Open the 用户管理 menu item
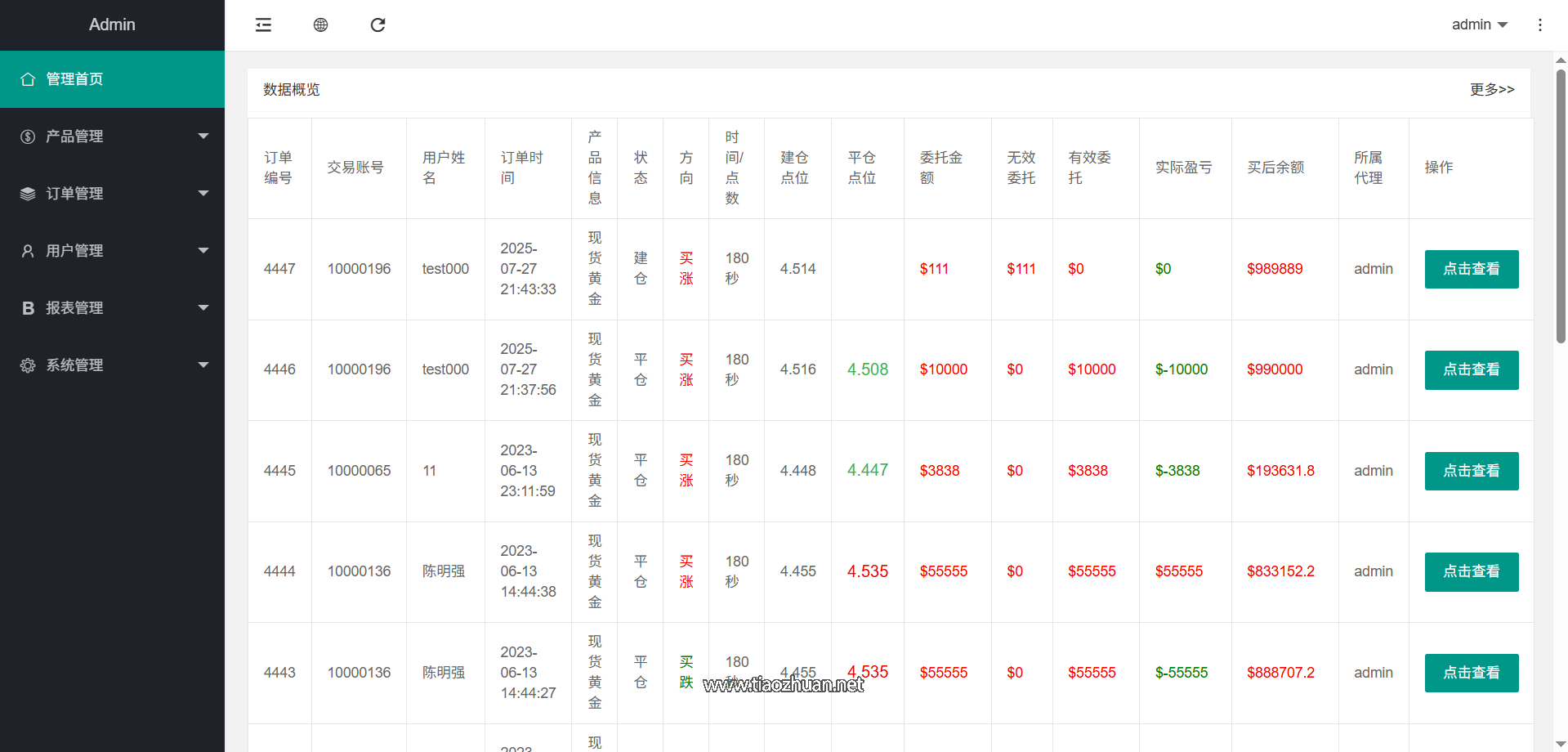This screenshot has height=752, width=1568. coord(112,251)
